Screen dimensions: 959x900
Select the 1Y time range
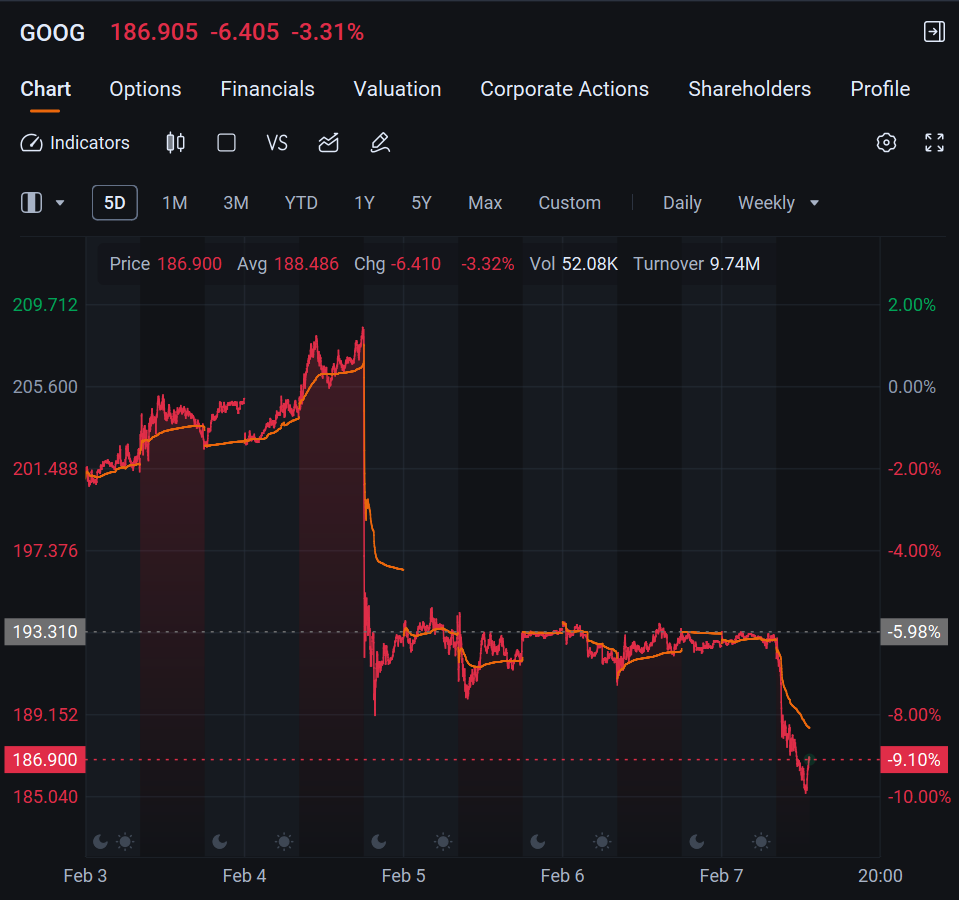click(364, 203)
